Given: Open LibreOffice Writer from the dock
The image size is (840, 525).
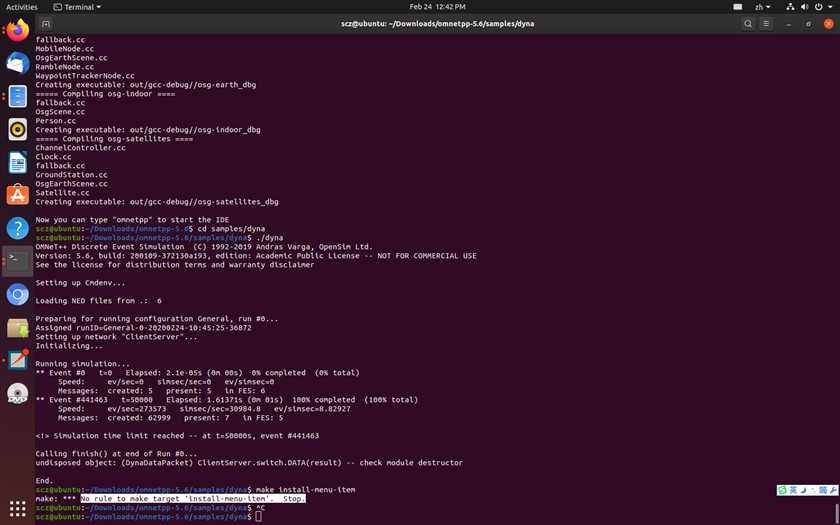Looking at the screenshot, I should point(18,162).
